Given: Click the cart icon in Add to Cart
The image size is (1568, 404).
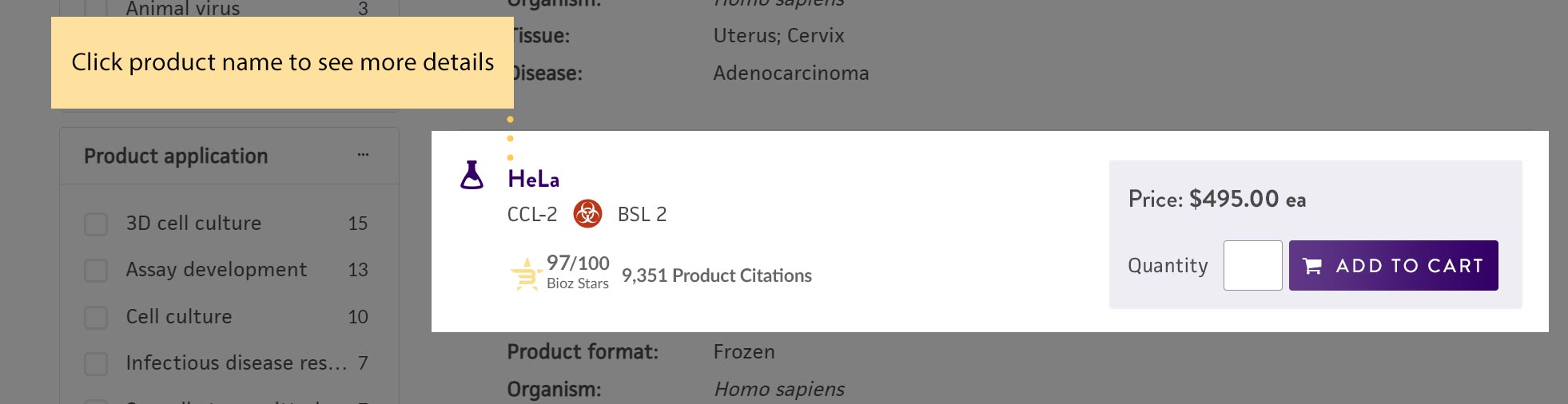Looking at the screenshot, I should pyautogui.click(x=1312, y=266).
